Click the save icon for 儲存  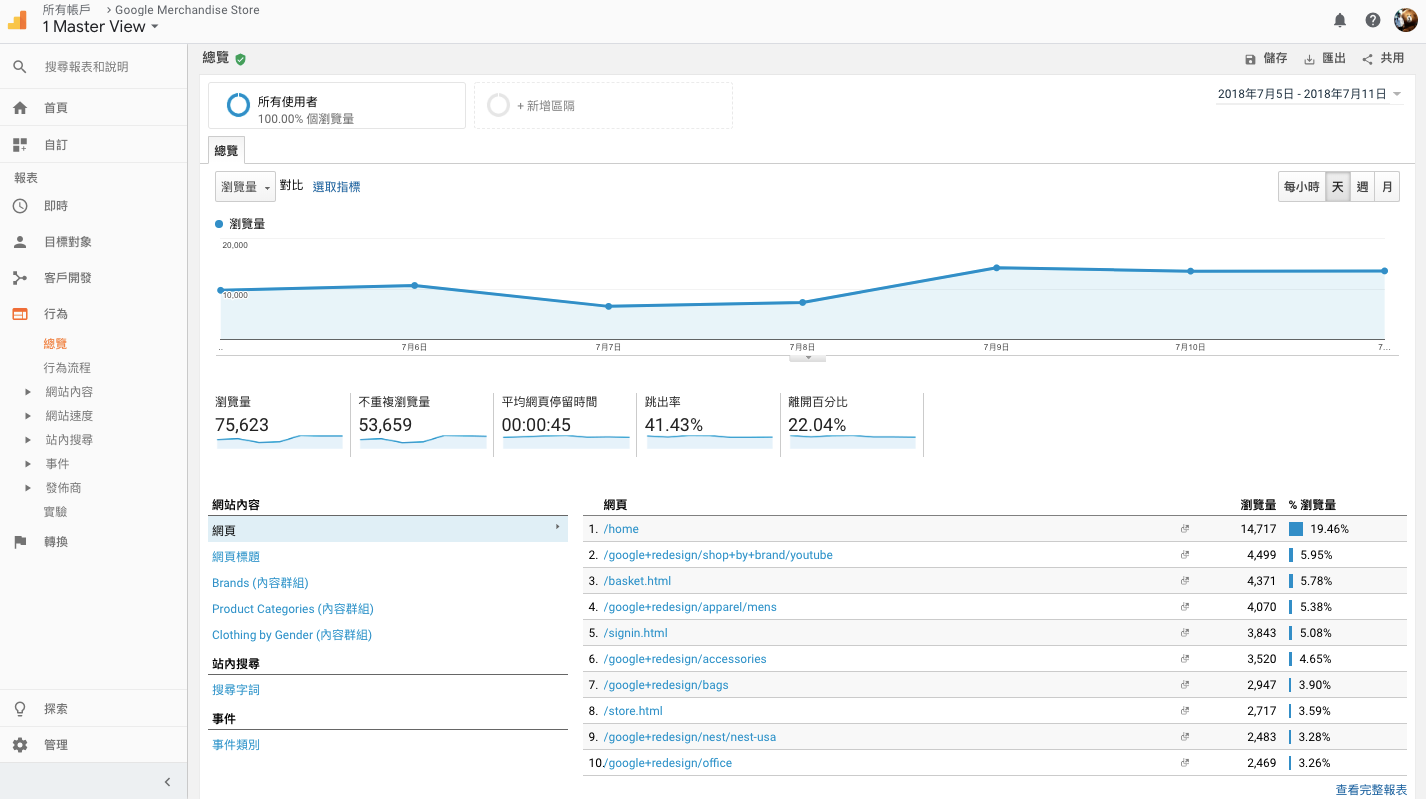tap(1250, 60)
